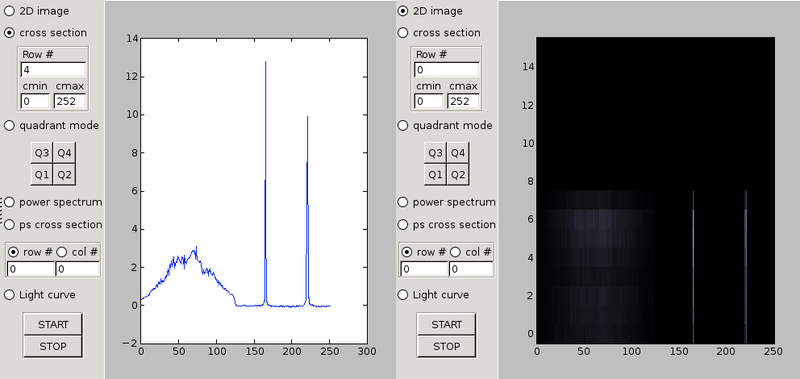Focus second row/col value field in left panel
800x379 pixels.
coord(78,269)
